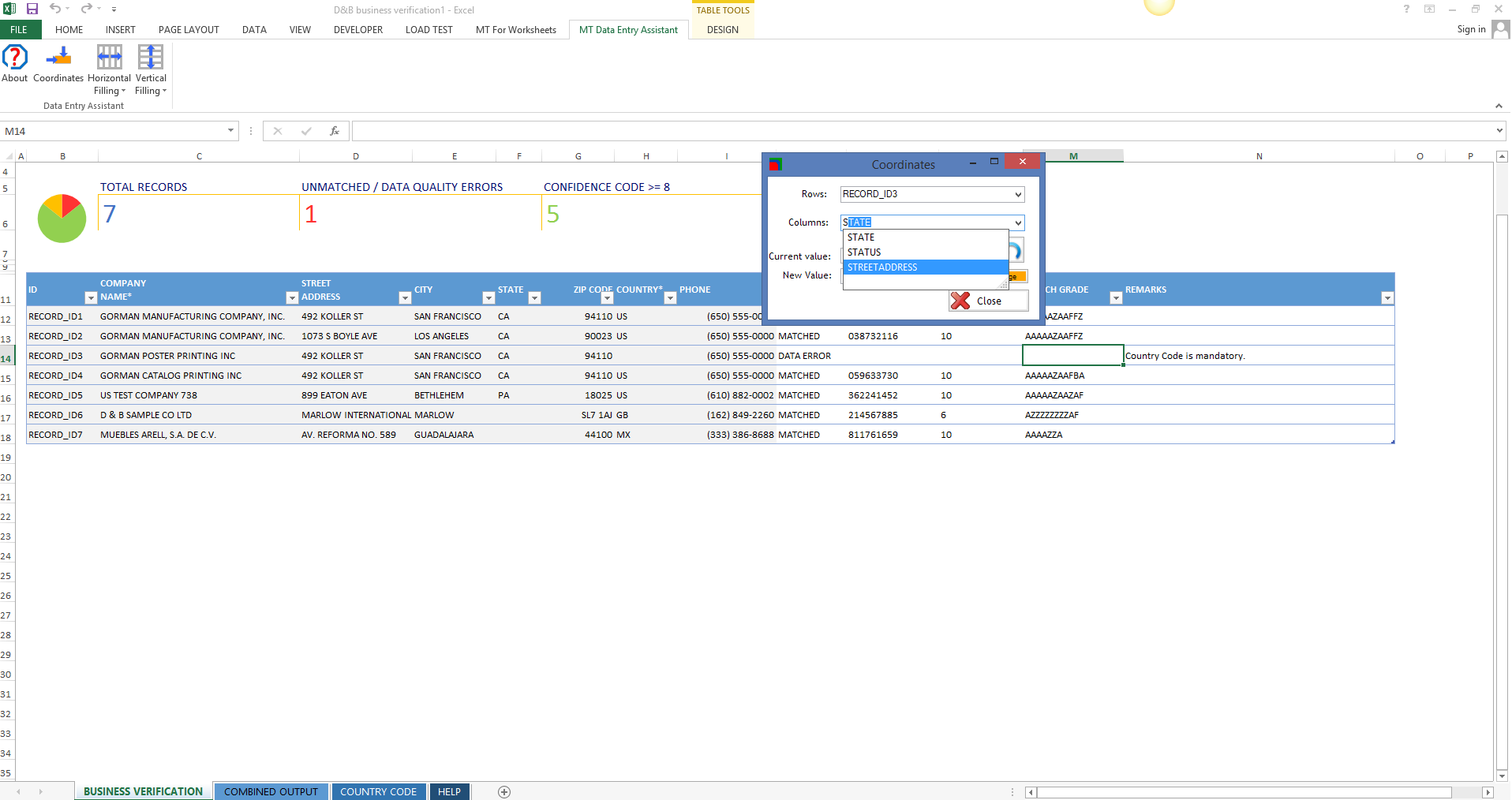The height and width of the screenshot is (800, 1512).
Task: Open STATE column filter dropdown
Action: (x=534, y=298)
